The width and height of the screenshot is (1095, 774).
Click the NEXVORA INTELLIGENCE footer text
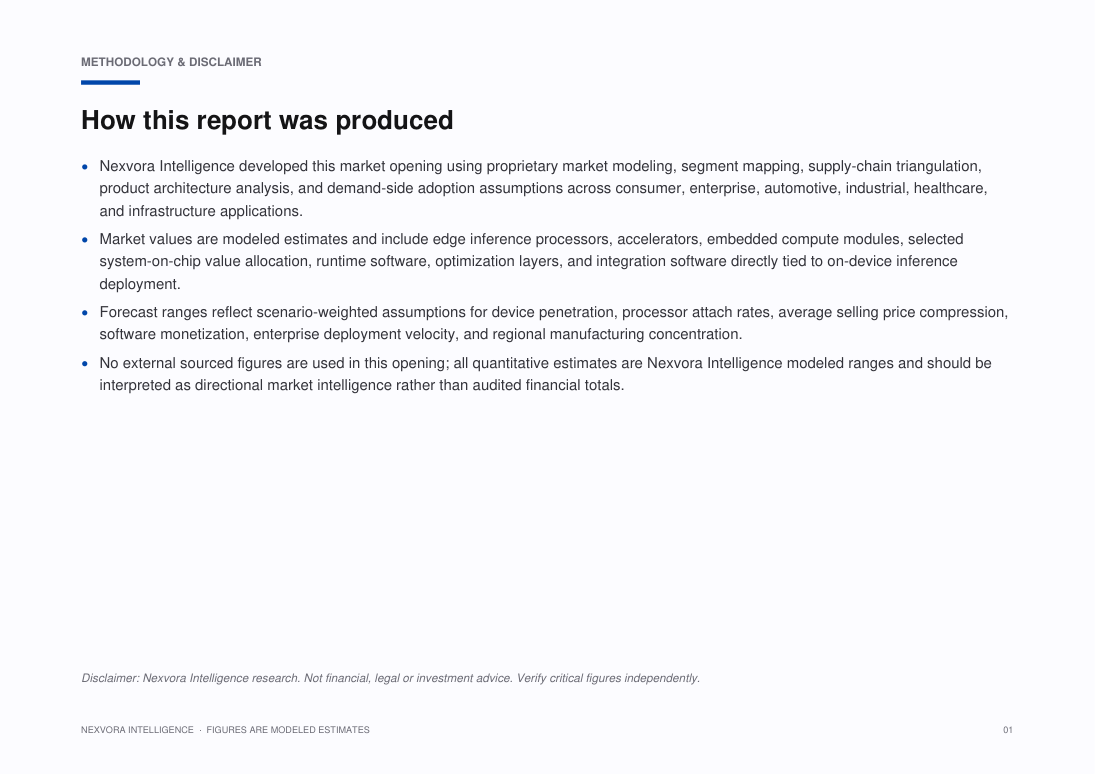(x=137, y=730)
